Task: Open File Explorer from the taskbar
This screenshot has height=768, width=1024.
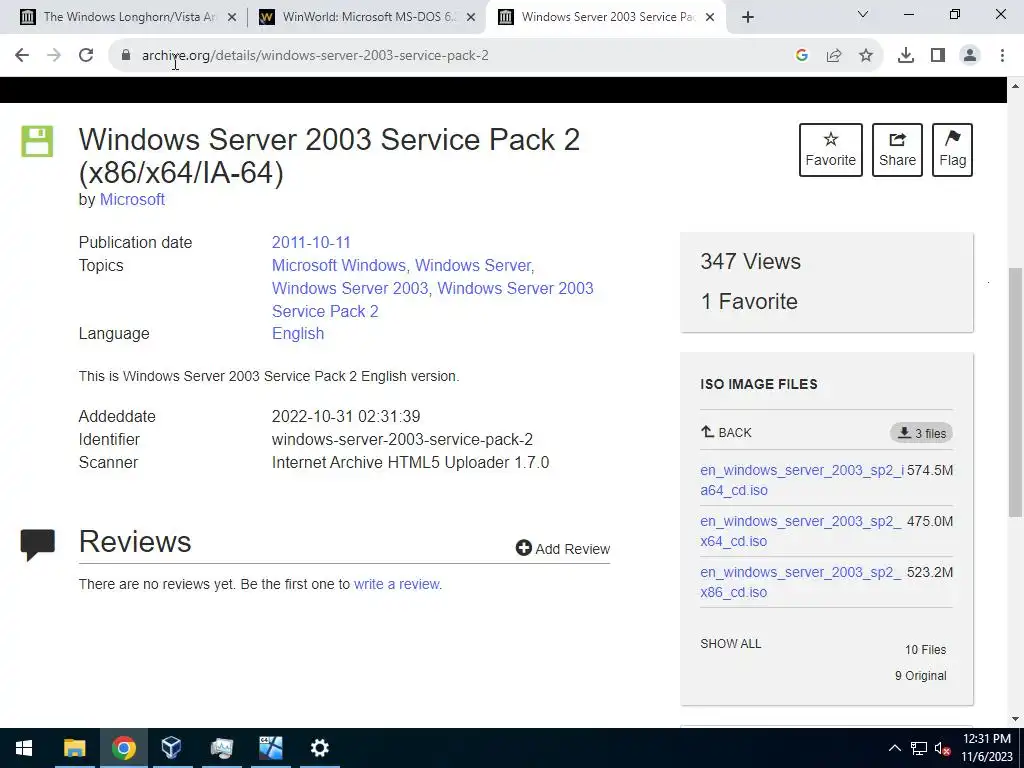Action: (74, 748)
